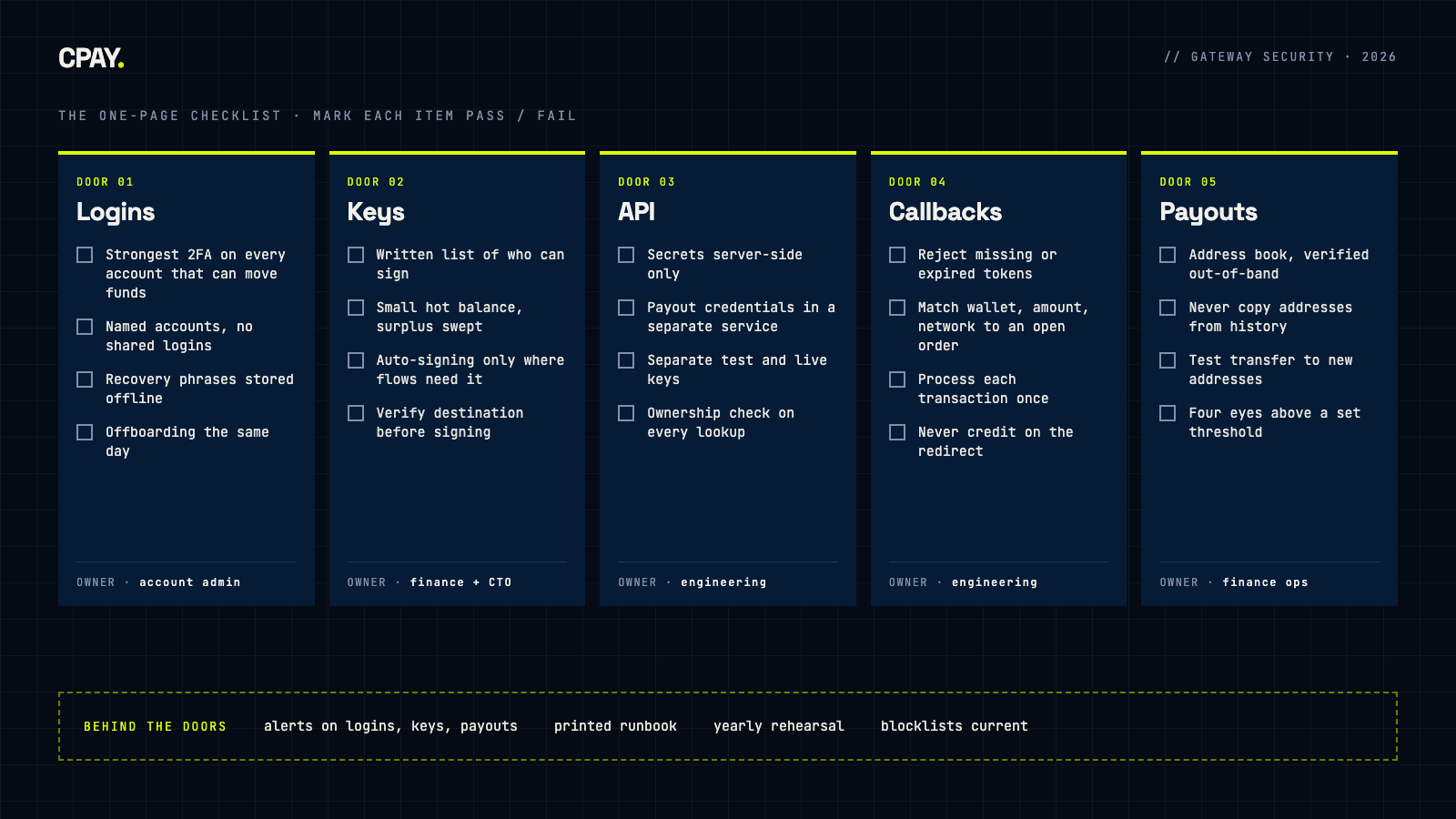This screenshot has height=819, width=1456.
Task: Check 'Payout credentials in a separate service'
Action: coord(626,308)
